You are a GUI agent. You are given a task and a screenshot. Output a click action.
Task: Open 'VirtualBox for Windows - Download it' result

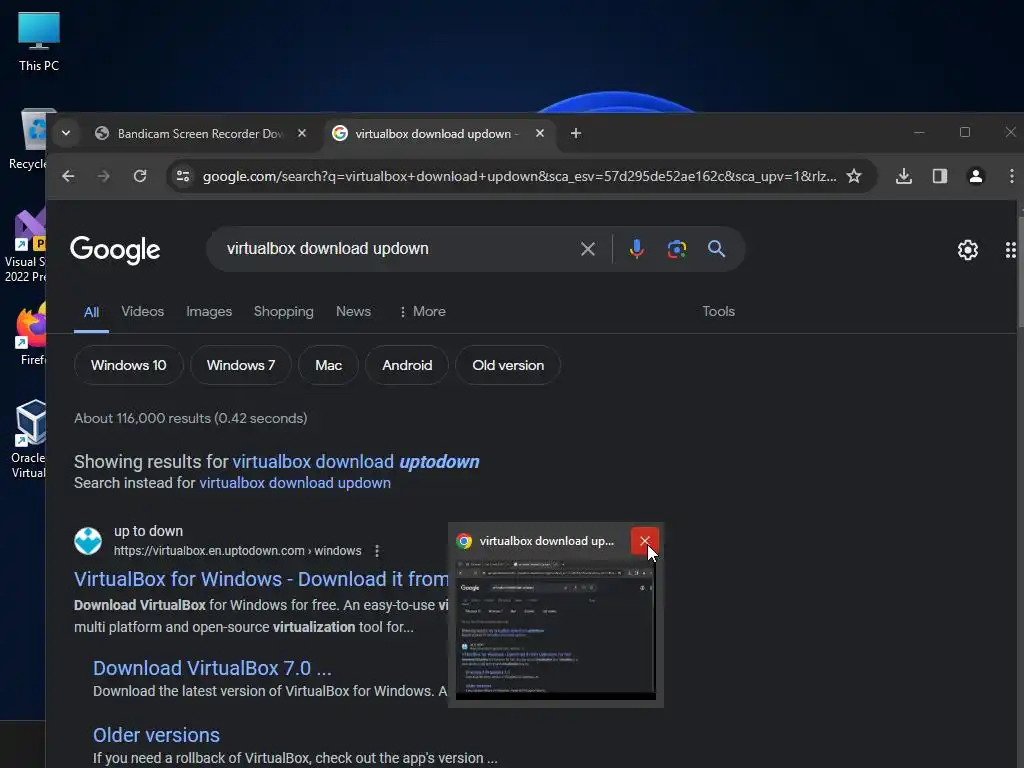click(261, 579)
